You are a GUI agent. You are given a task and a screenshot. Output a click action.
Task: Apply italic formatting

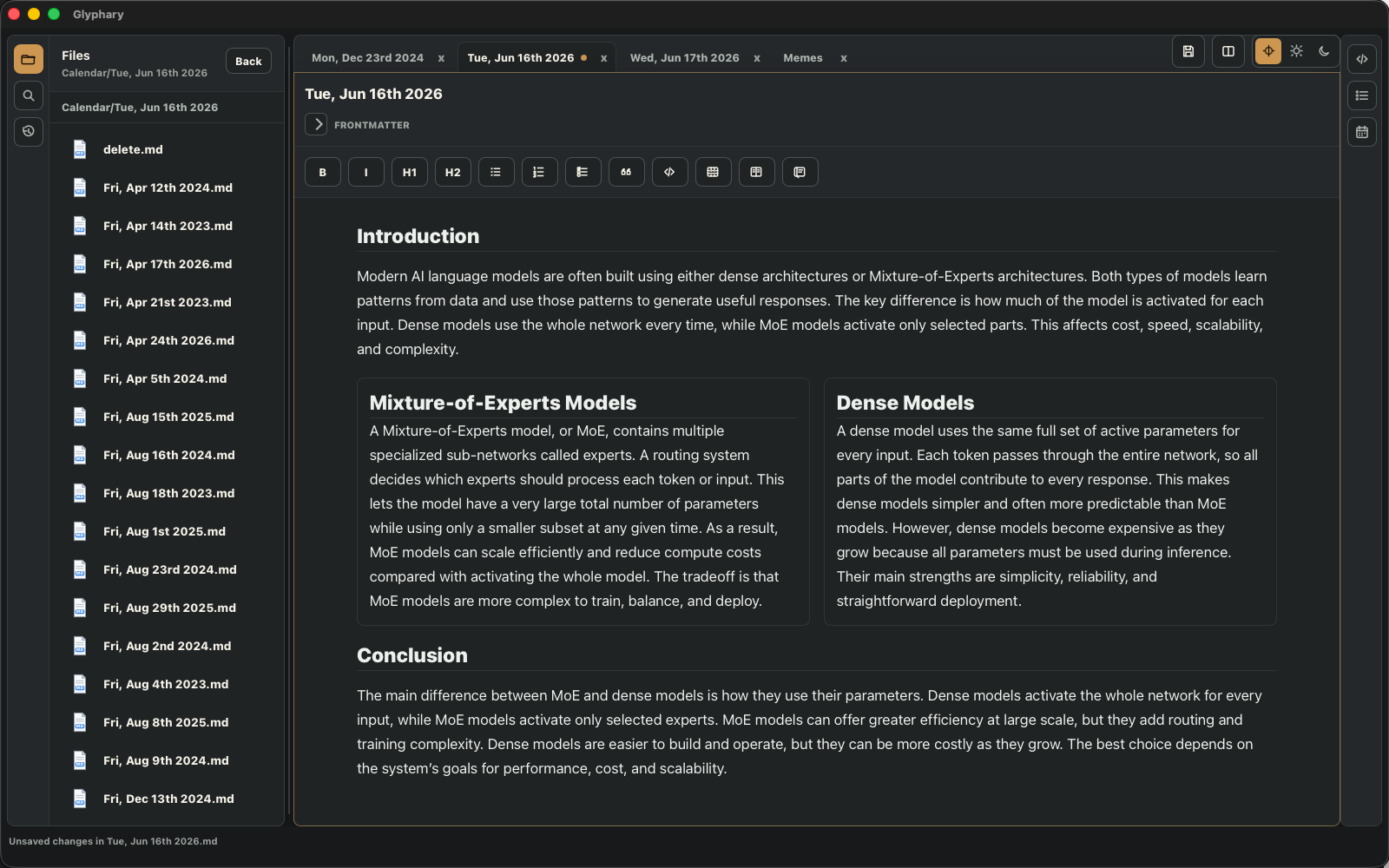point(366,172)
